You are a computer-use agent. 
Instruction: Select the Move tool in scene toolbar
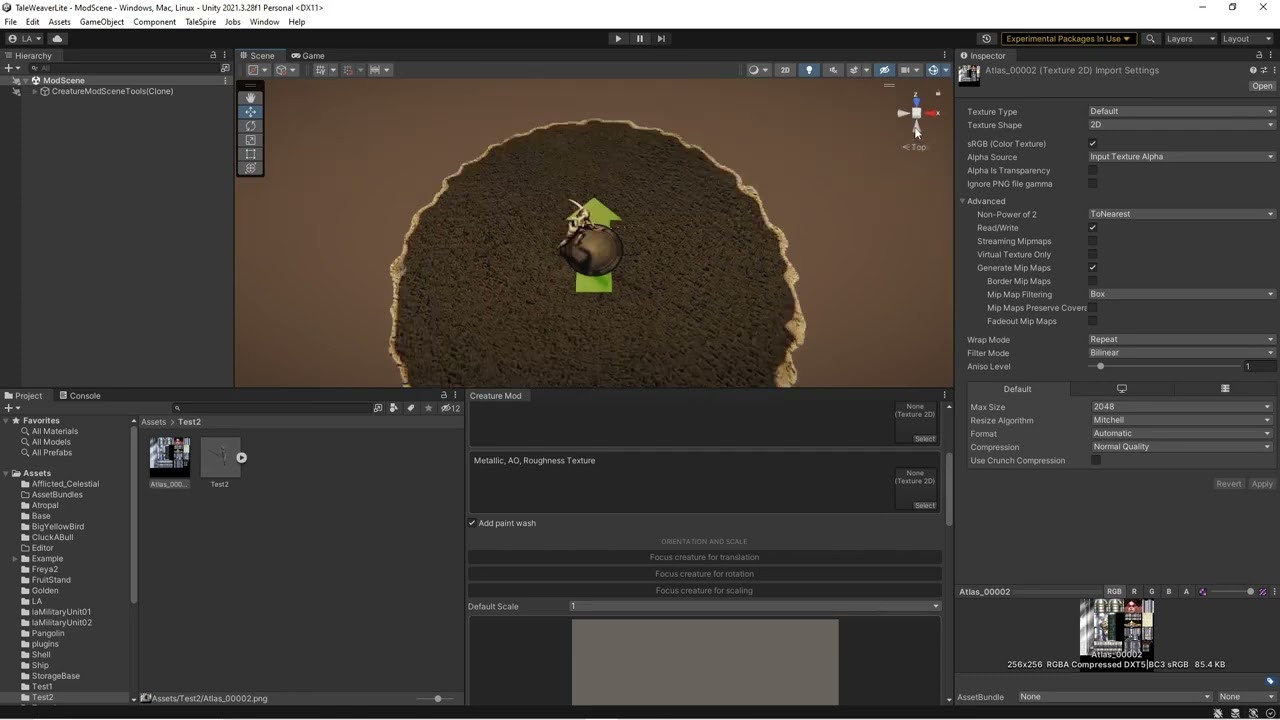(x=250, y=112)
